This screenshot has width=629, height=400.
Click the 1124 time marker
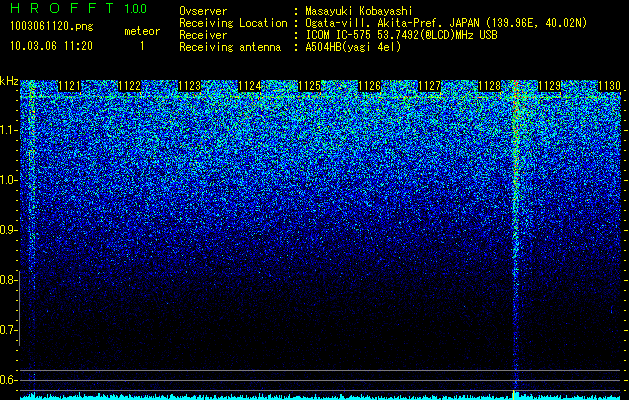coord(250,86)
